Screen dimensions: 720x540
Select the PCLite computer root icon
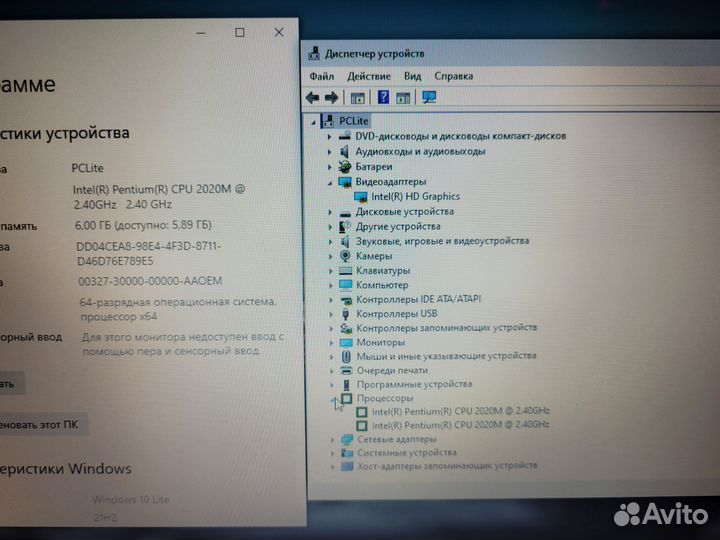click(328, 121)
